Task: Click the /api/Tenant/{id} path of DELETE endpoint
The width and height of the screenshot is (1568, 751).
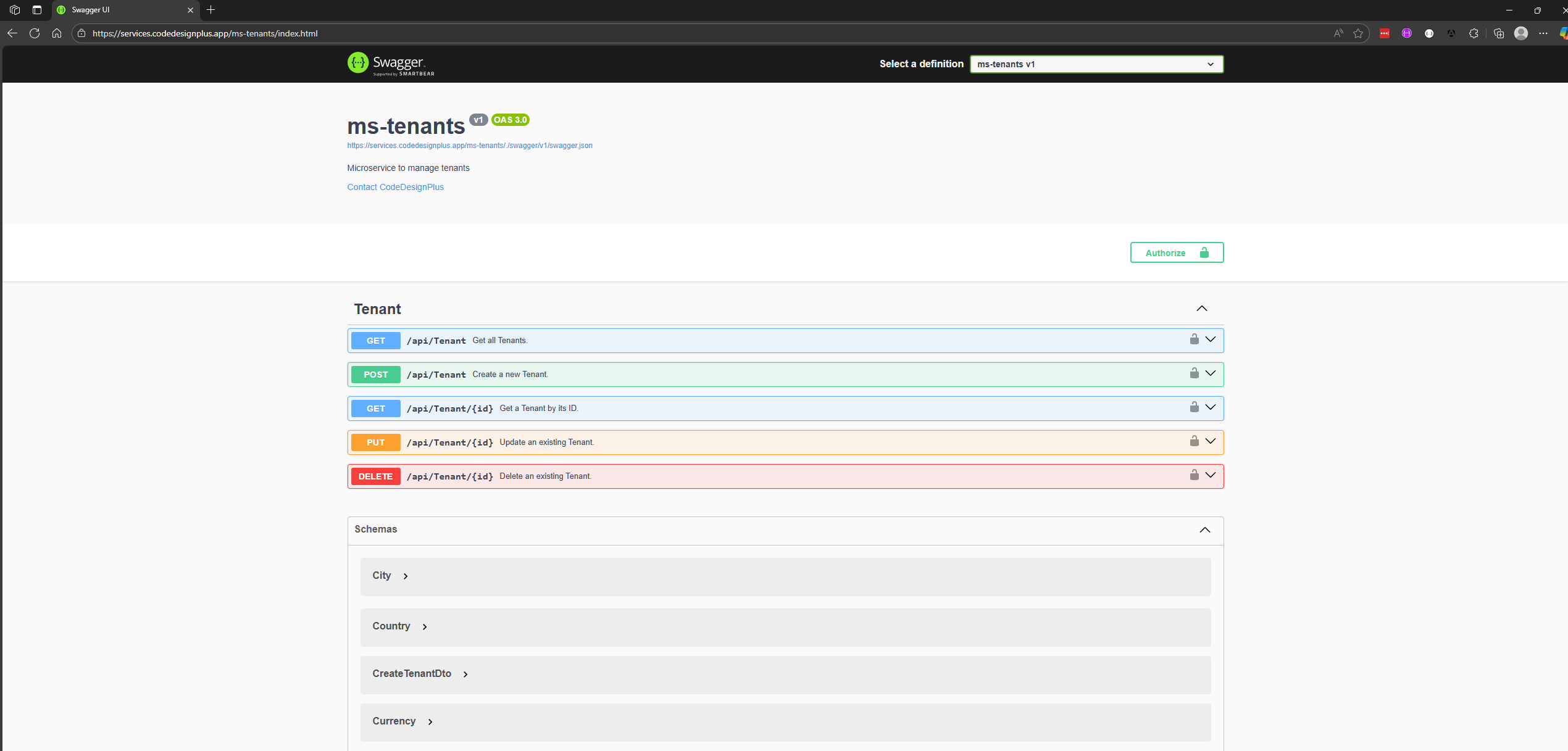Action: pyautogui.click(x=449, y=477)
